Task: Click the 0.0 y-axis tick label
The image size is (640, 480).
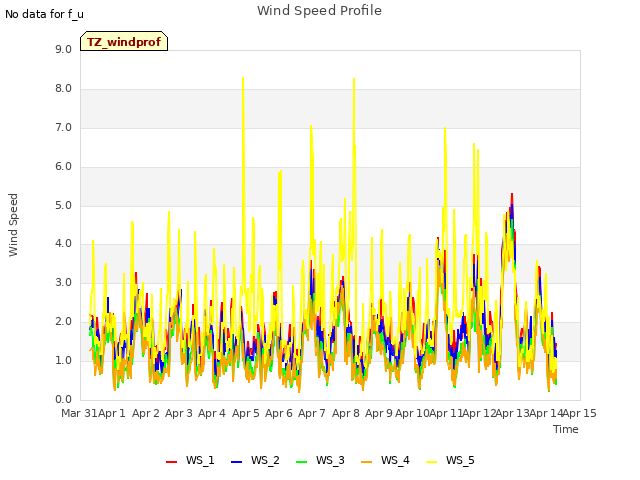Action: 63,400
